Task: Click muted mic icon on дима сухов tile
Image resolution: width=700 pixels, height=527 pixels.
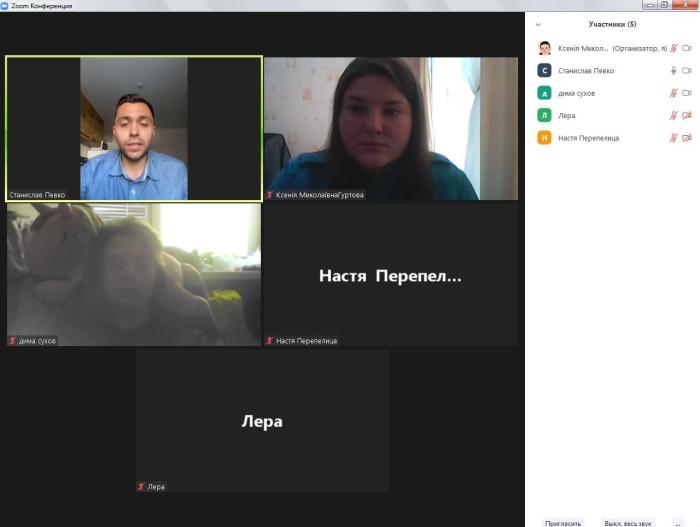Action: [x=12, y=341]
